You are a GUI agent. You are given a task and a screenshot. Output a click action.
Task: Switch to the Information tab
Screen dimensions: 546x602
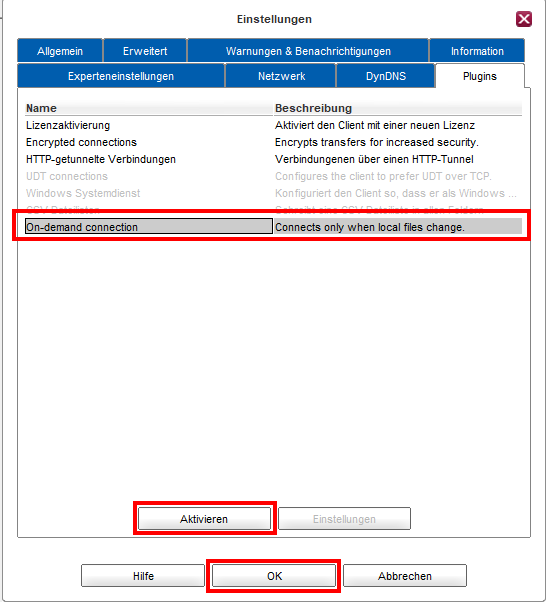coord(477,51)
